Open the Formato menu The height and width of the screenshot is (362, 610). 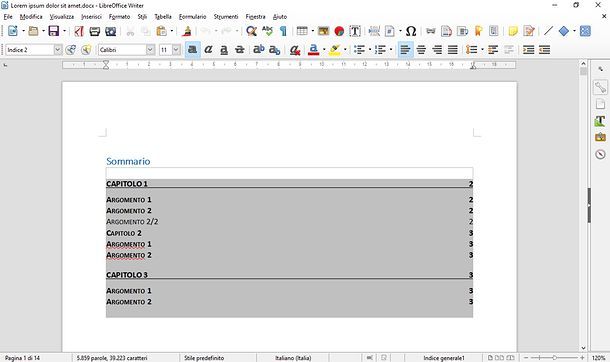[x=119, y=17]
